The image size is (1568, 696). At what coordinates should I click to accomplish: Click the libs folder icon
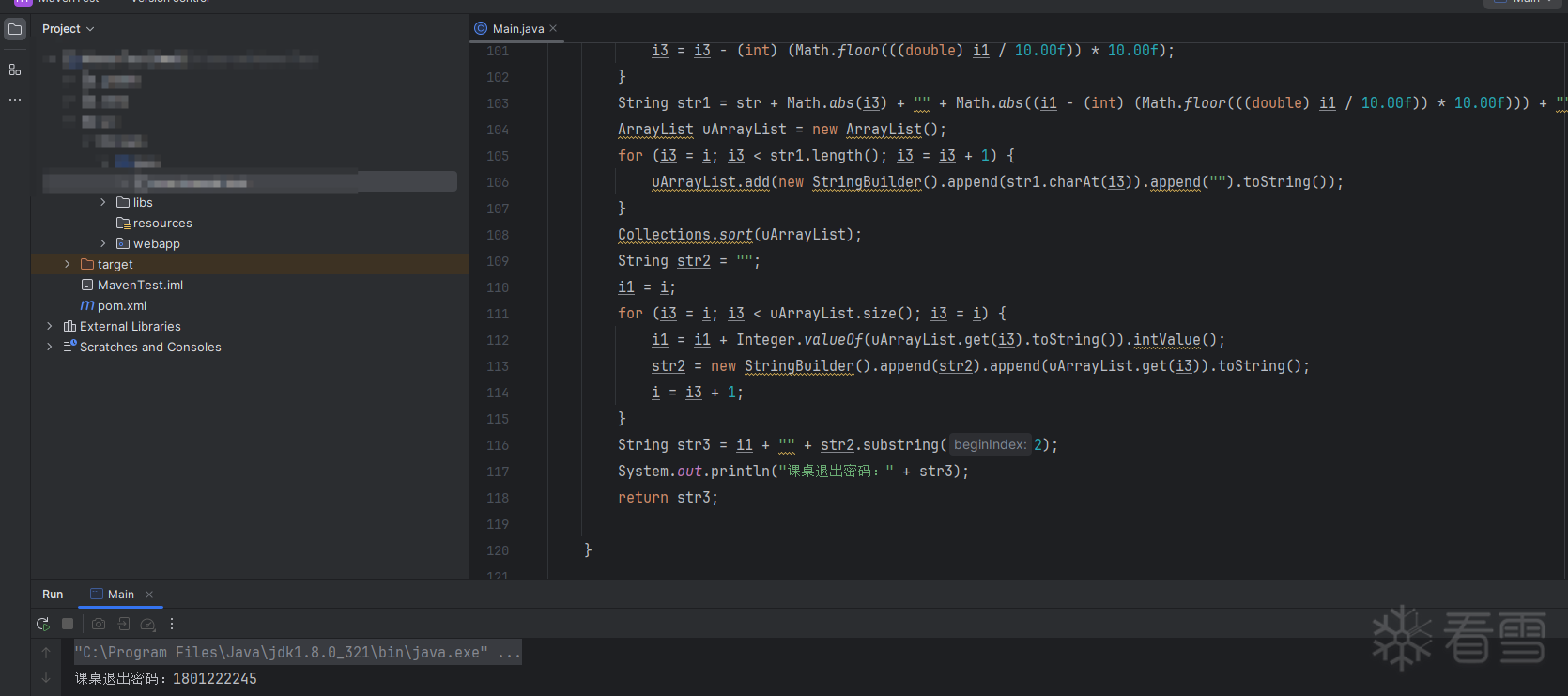[x=123, y=202]
